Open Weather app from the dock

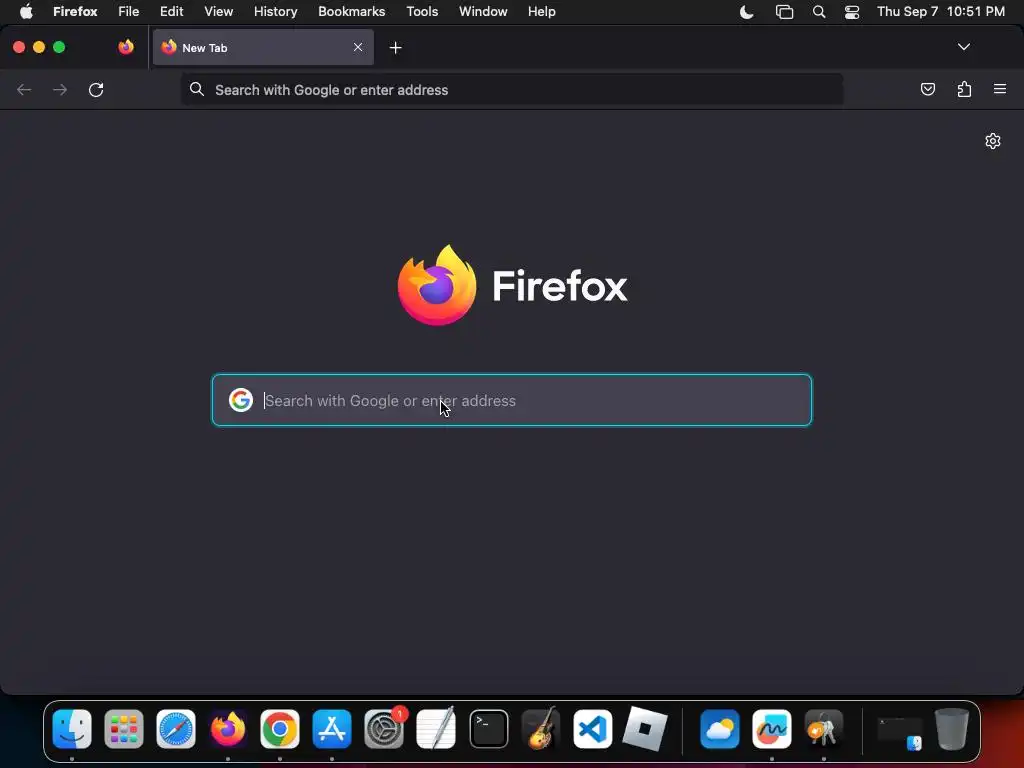click(720, 728)
